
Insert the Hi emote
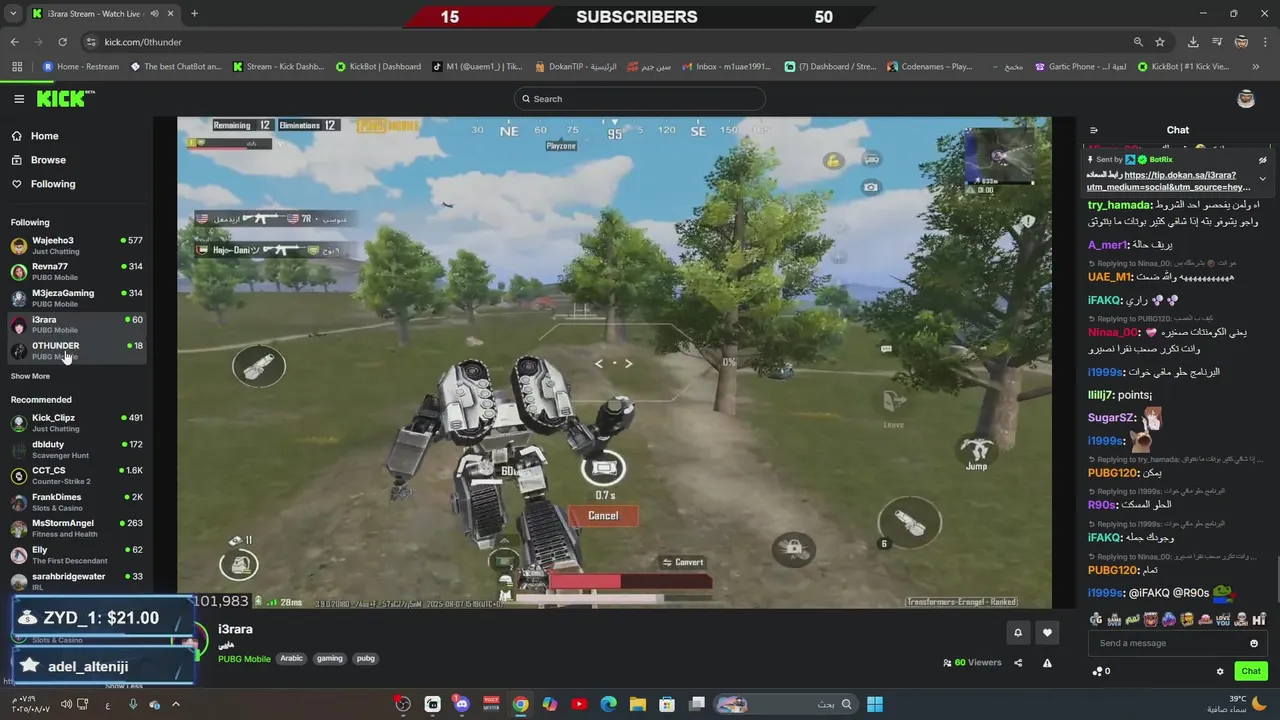[x=1259, y=620]
